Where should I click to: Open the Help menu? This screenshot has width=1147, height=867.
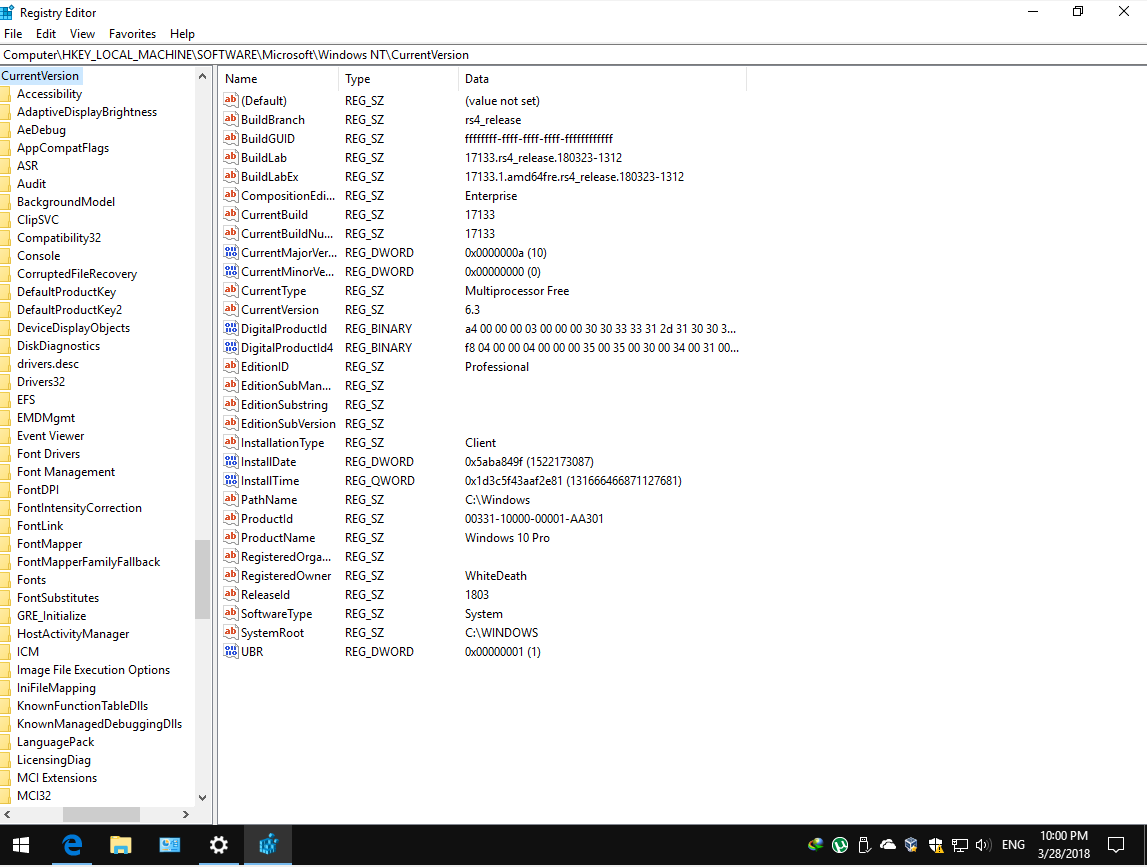182,34
